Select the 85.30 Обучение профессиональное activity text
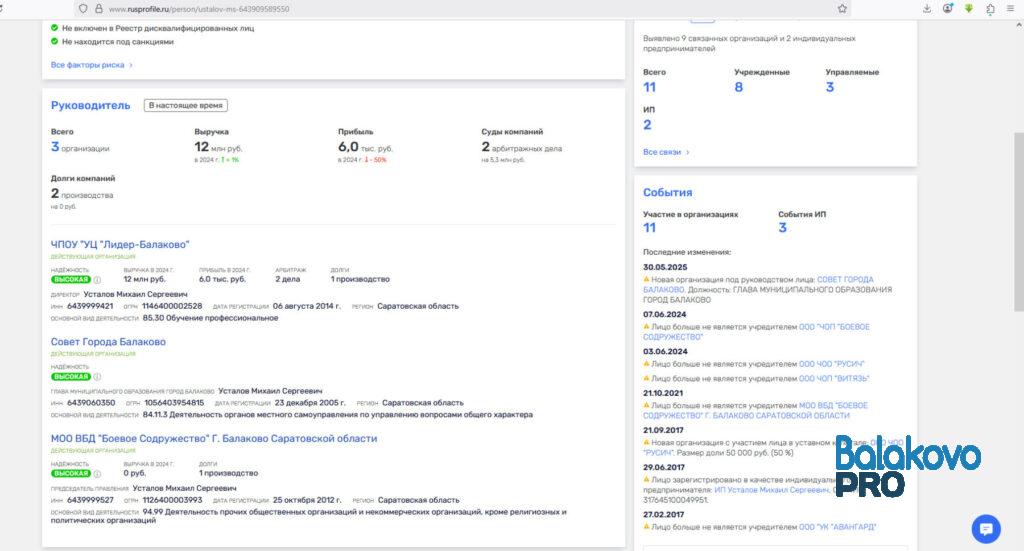The height and width of the screenshot is (551, 1024). [x=210, y=318]
